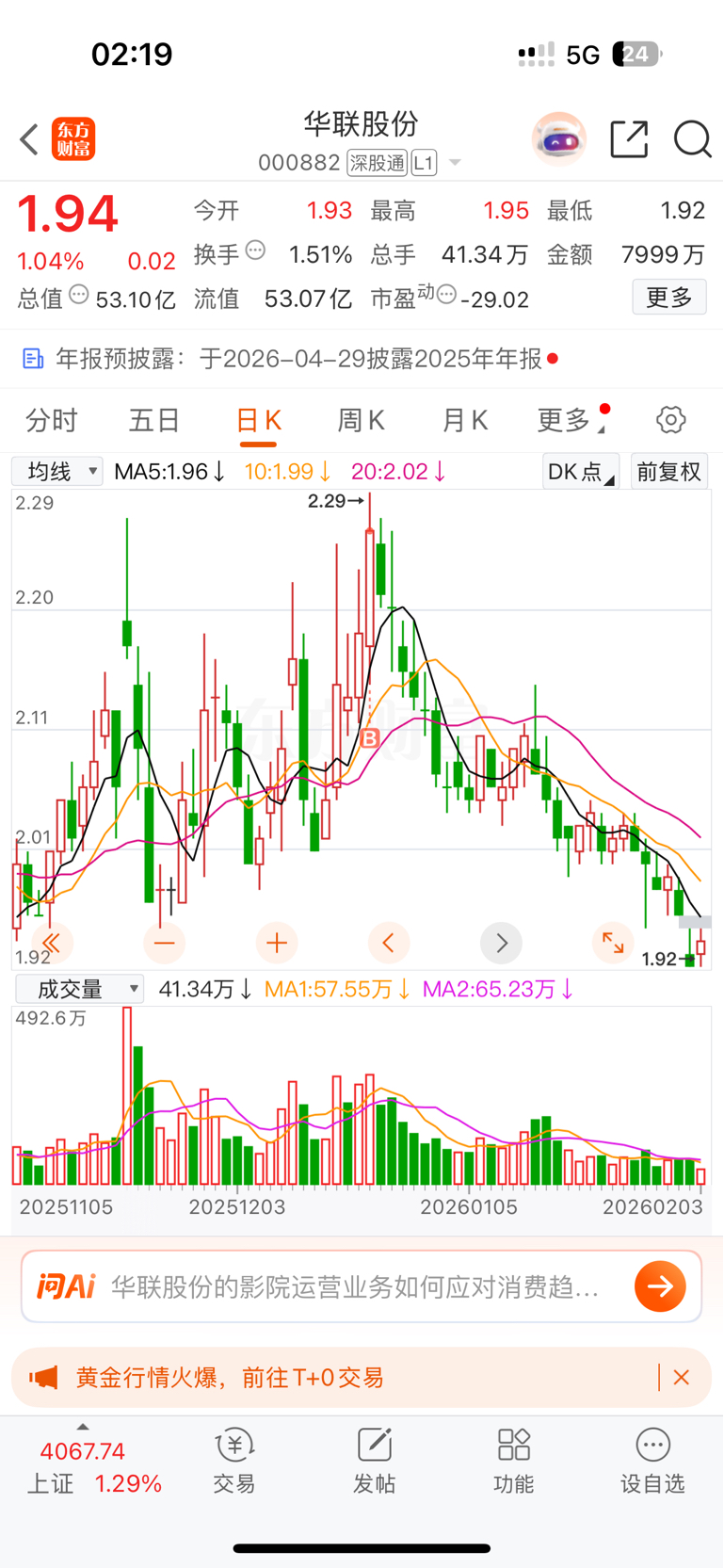Tap the megaphone announcement icon
Screen dimensions: 724x1568
coord(43,1378)
